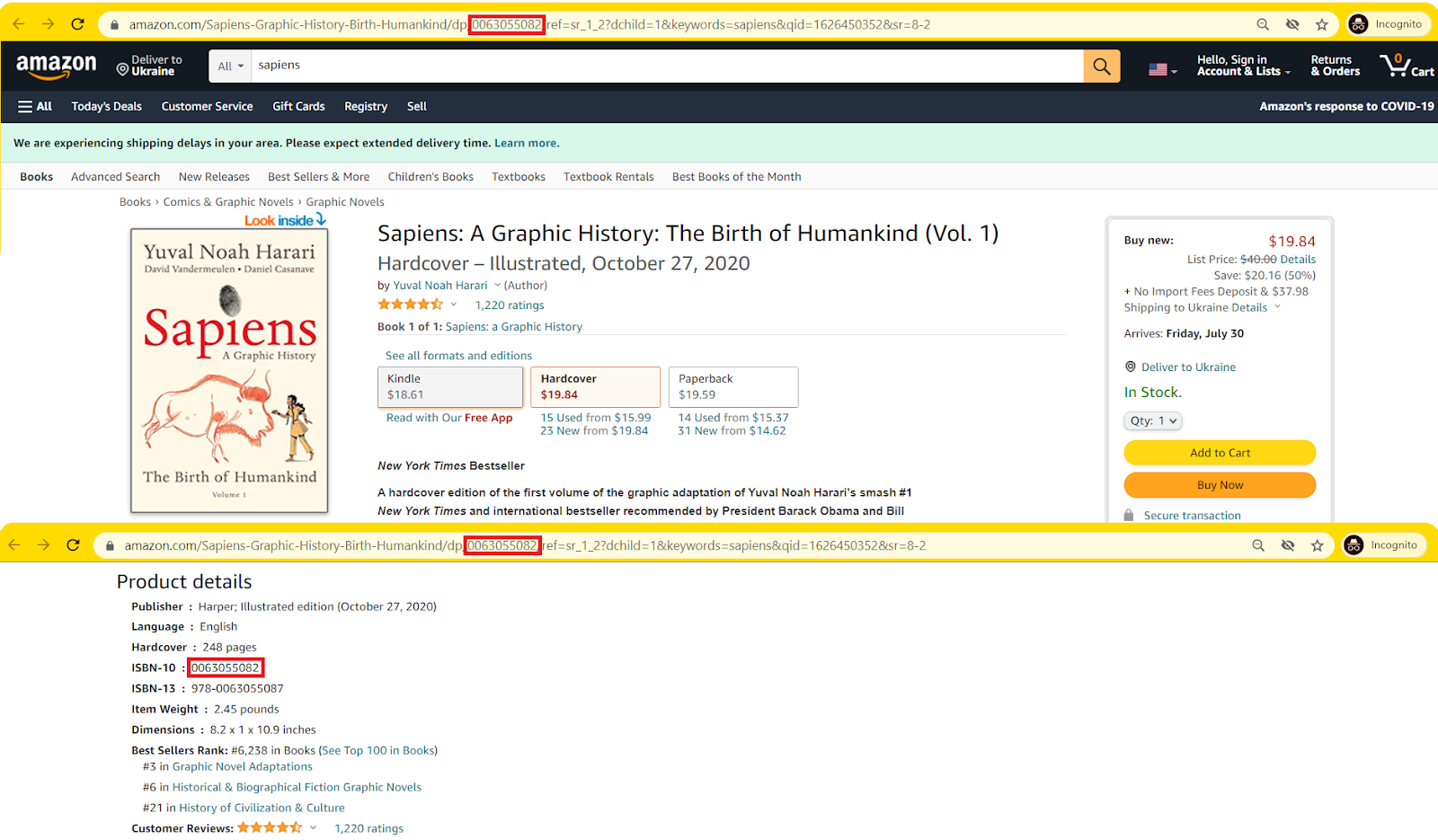
Task: Click the star bookmark icon in lower bar
Action: tap(1318, 545)
